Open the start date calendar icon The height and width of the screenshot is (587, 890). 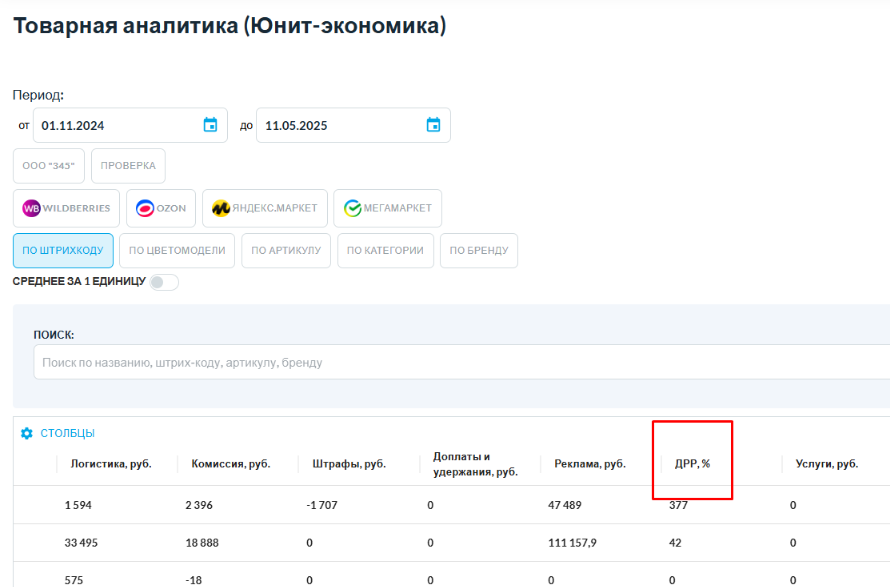click(x=210, y=125)
